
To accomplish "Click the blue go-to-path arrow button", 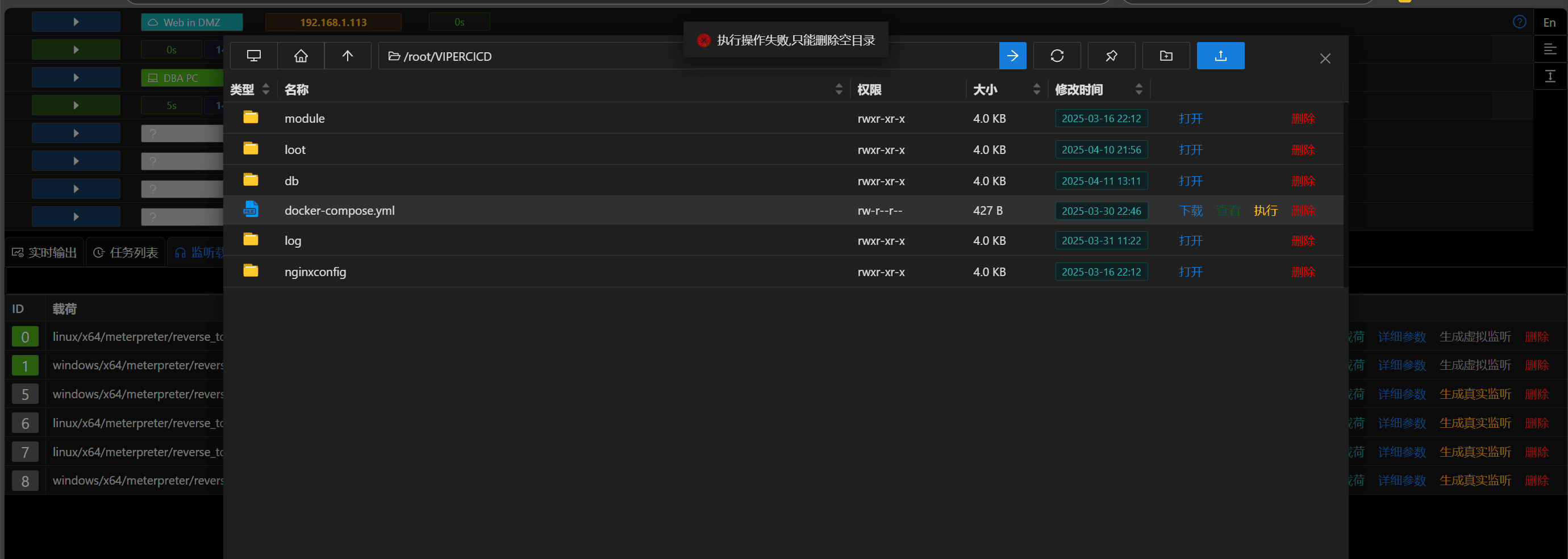I will [x=1012, y=56].
